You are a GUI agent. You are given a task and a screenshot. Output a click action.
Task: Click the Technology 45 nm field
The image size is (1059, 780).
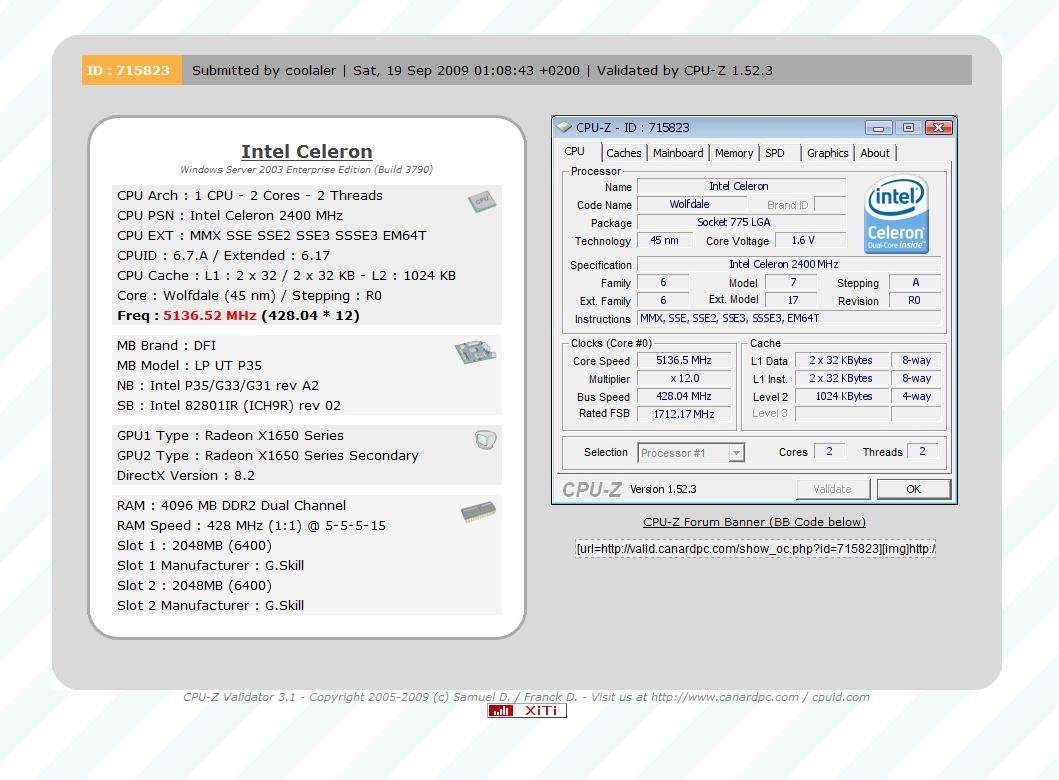click(x=665, y=240)
